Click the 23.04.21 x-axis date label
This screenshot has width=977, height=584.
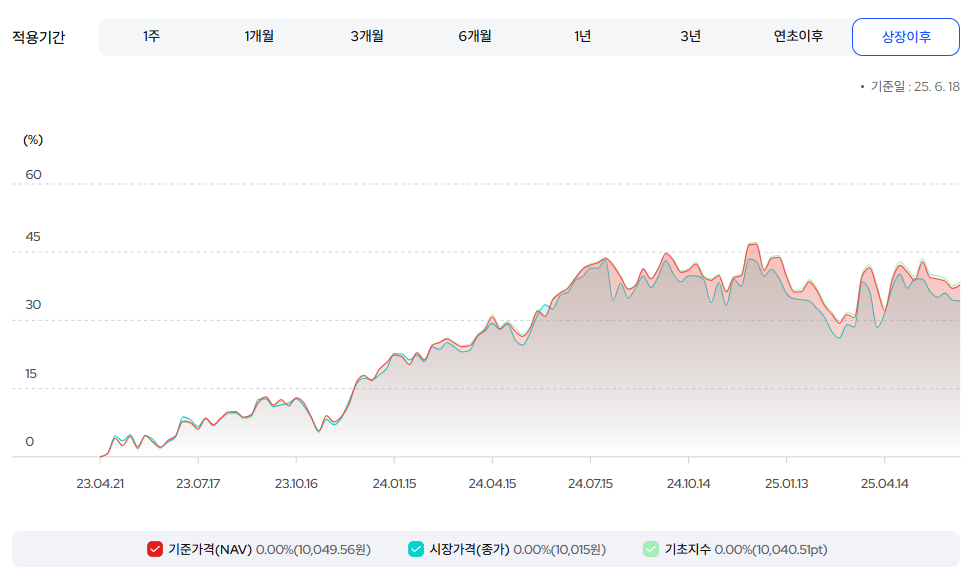click(x=100, y=484)
